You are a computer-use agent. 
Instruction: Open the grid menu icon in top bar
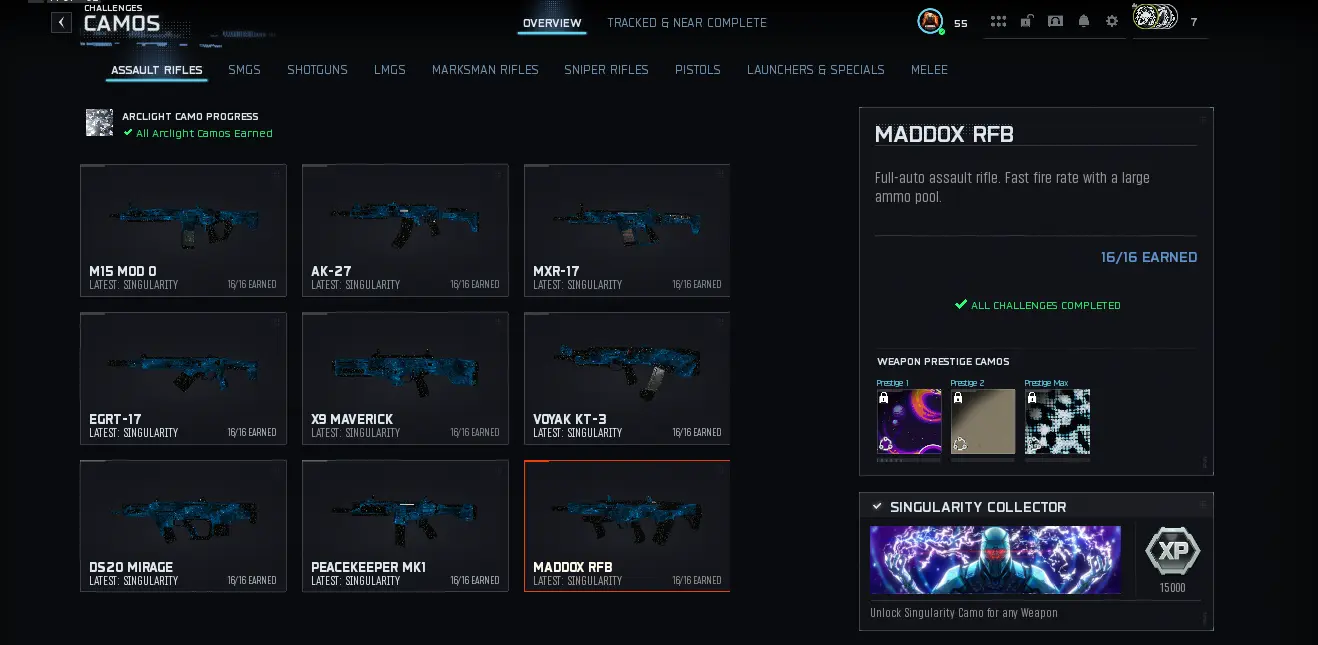pos(998,21)
